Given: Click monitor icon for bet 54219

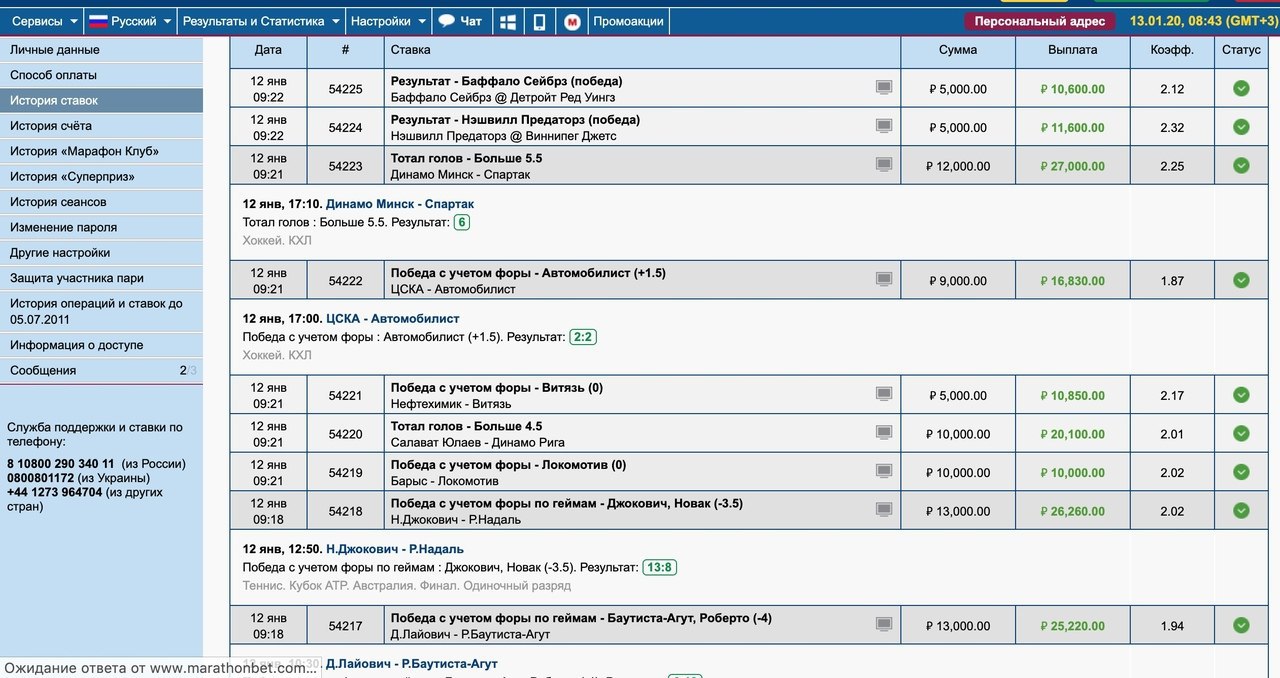Looking at the screenshot, I should point(884,472).
